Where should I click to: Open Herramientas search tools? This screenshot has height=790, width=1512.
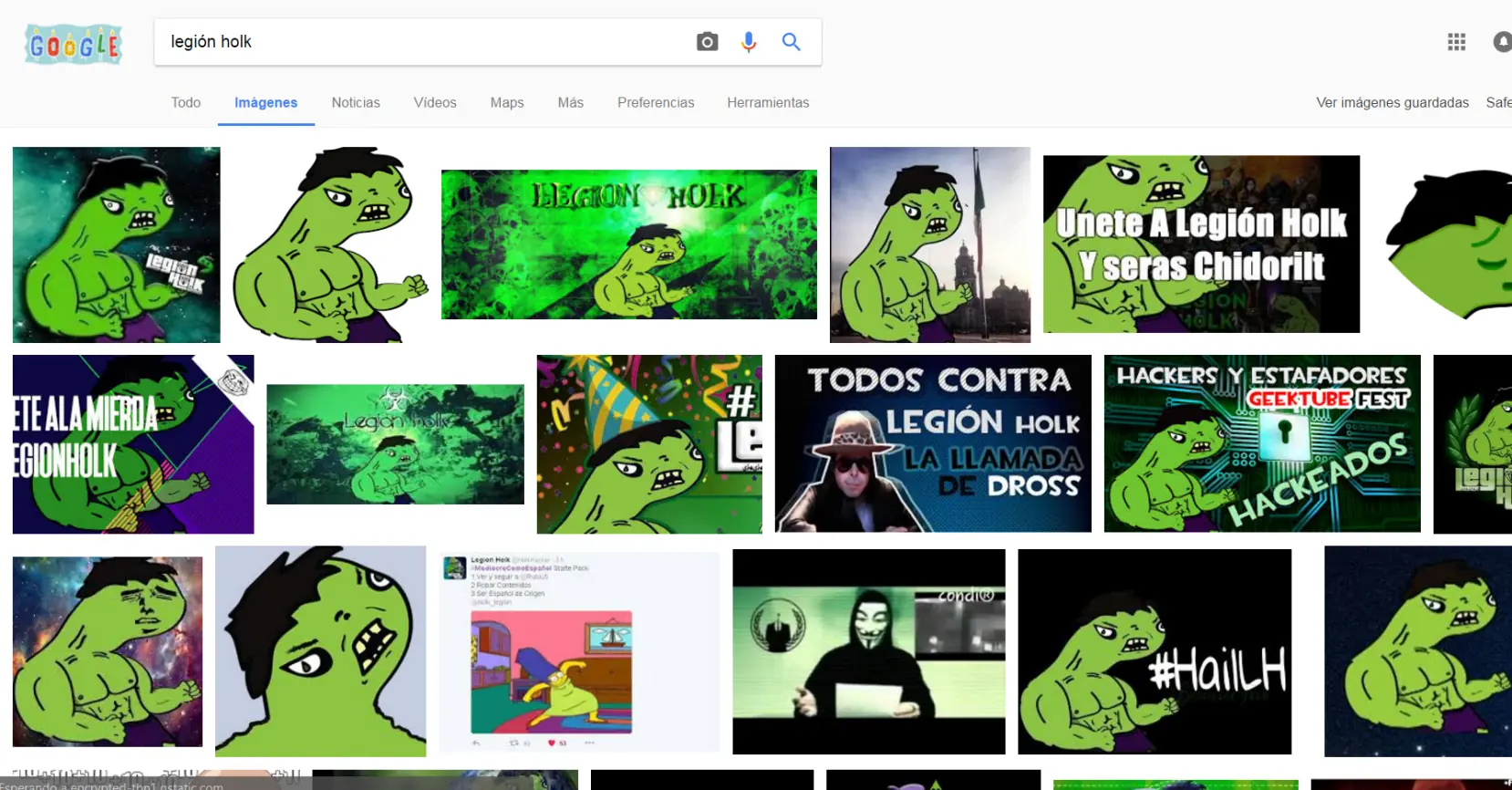click(768, 102)
